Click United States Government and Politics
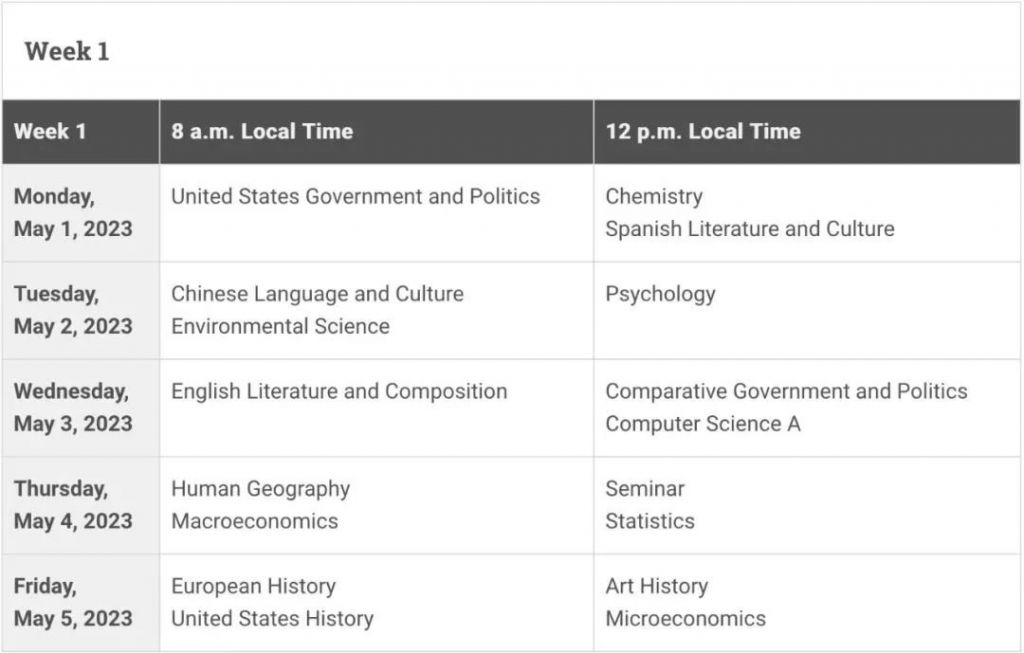The image size is (1024, 653). tap(355, 197)
